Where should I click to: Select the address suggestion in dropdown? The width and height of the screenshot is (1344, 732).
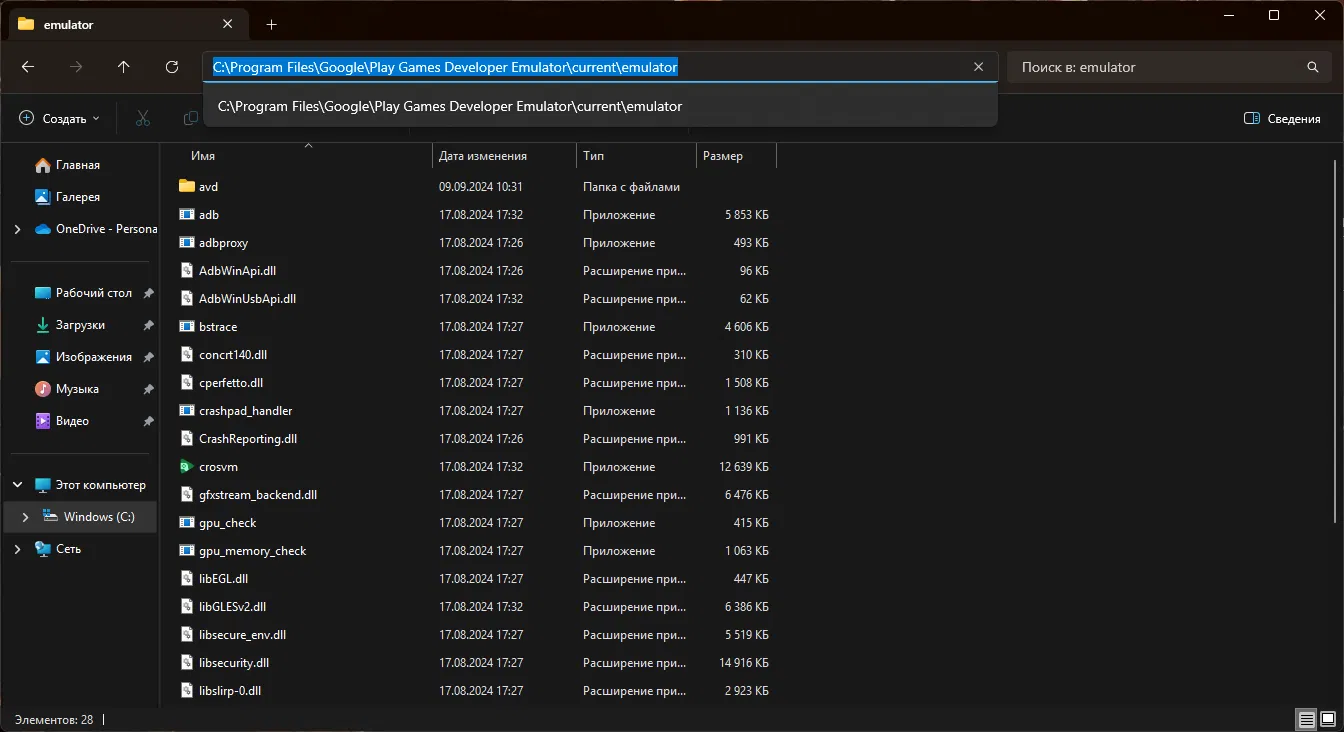tap(600, 106)
